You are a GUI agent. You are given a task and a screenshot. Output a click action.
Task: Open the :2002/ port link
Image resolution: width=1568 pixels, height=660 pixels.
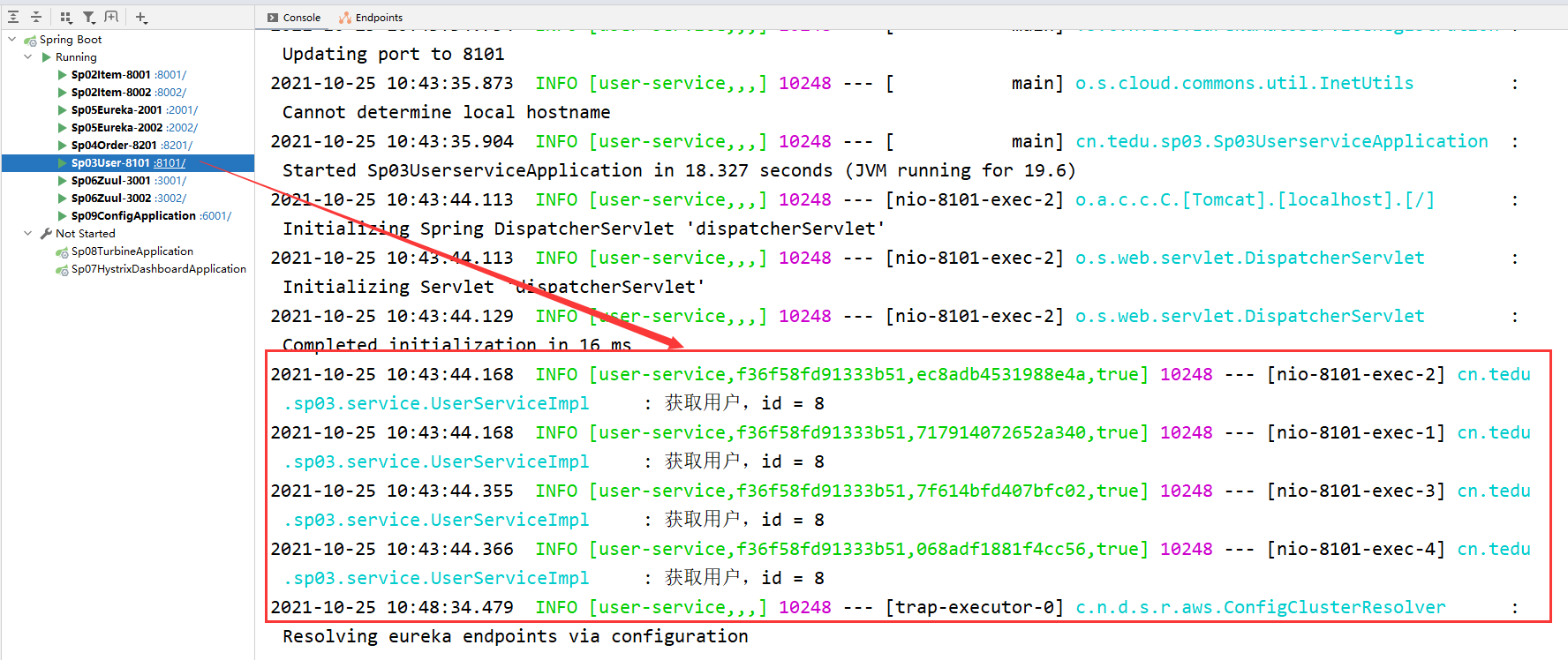[182, 128]
